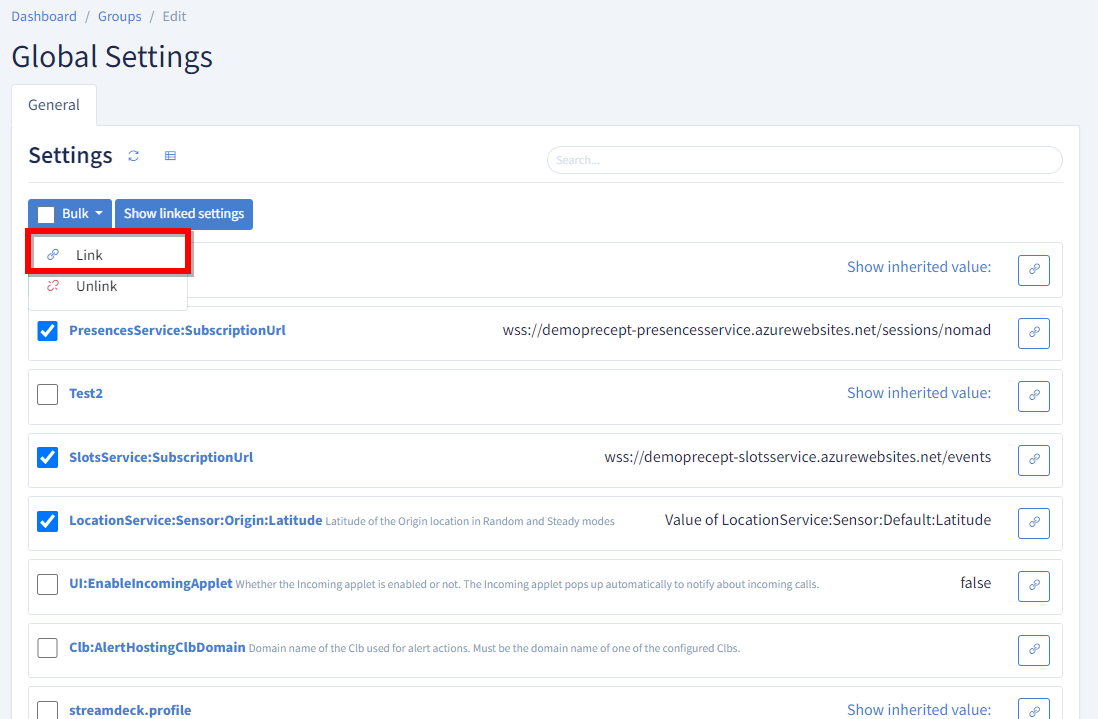This screenshot has height=719, width=1098.
Task: Check the Test2 setting checkbox
Action: (47, 394)
